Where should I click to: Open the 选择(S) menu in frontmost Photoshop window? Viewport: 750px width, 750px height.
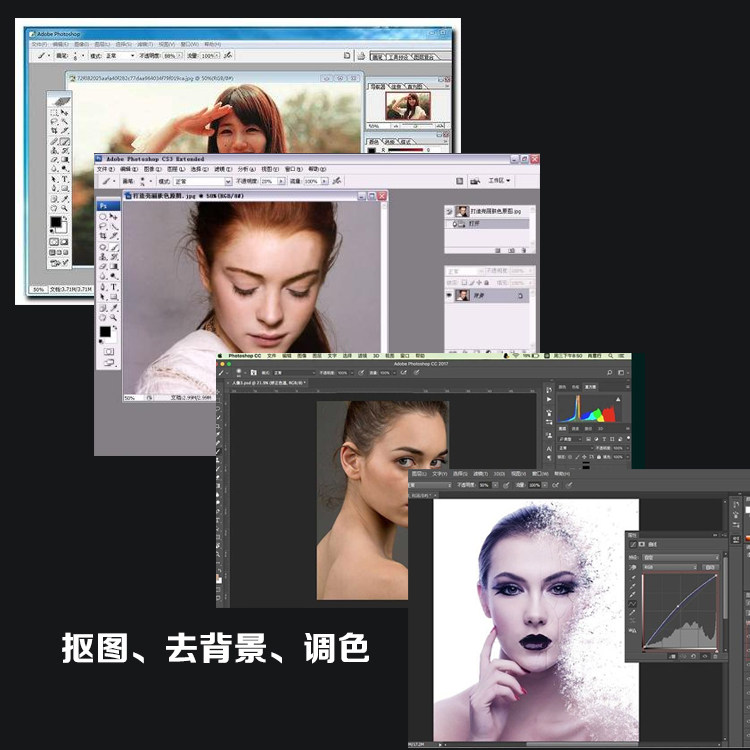tap(460, 474)
